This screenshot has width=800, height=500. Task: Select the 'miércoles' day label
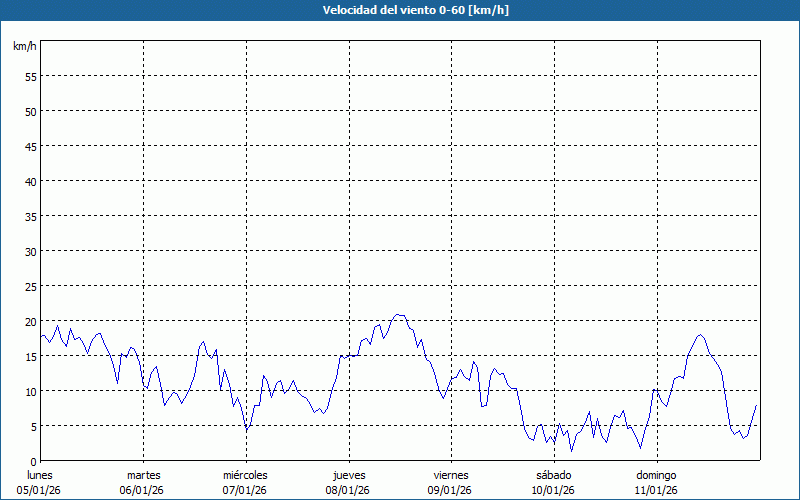[246, 474]
